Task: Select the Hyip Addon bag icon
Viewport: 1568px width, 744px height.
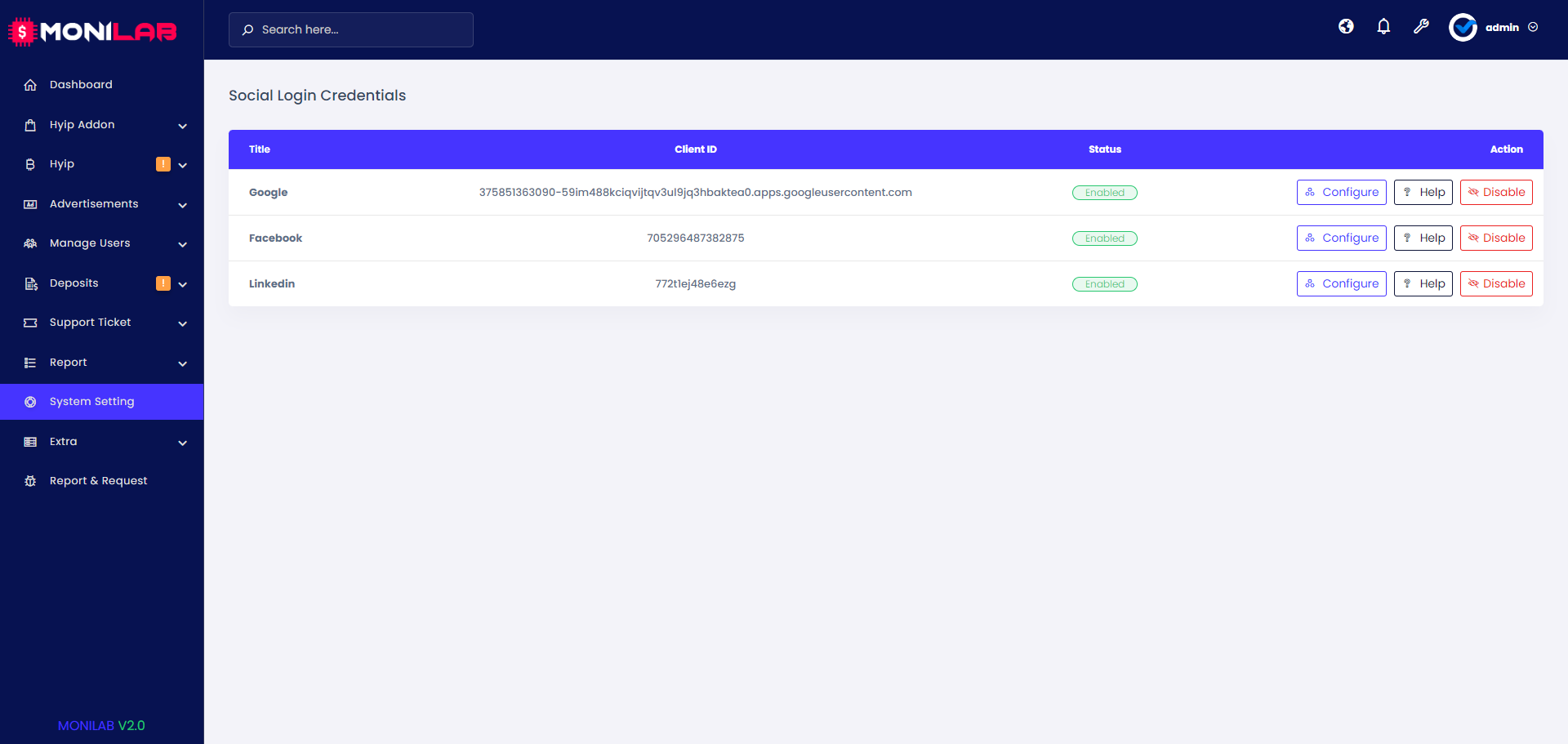Action: (30, 124)
